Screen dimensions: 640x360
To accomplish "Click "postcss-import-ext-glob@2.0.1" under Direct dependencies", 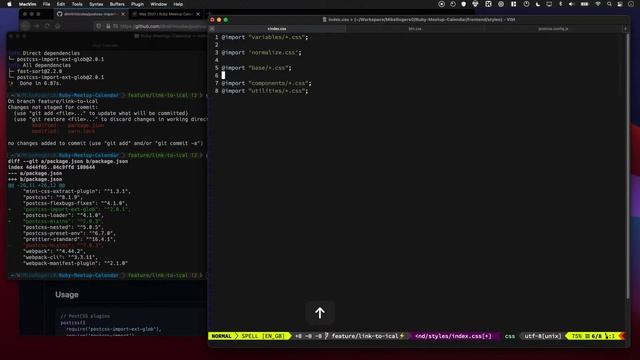I will [60, 59].
